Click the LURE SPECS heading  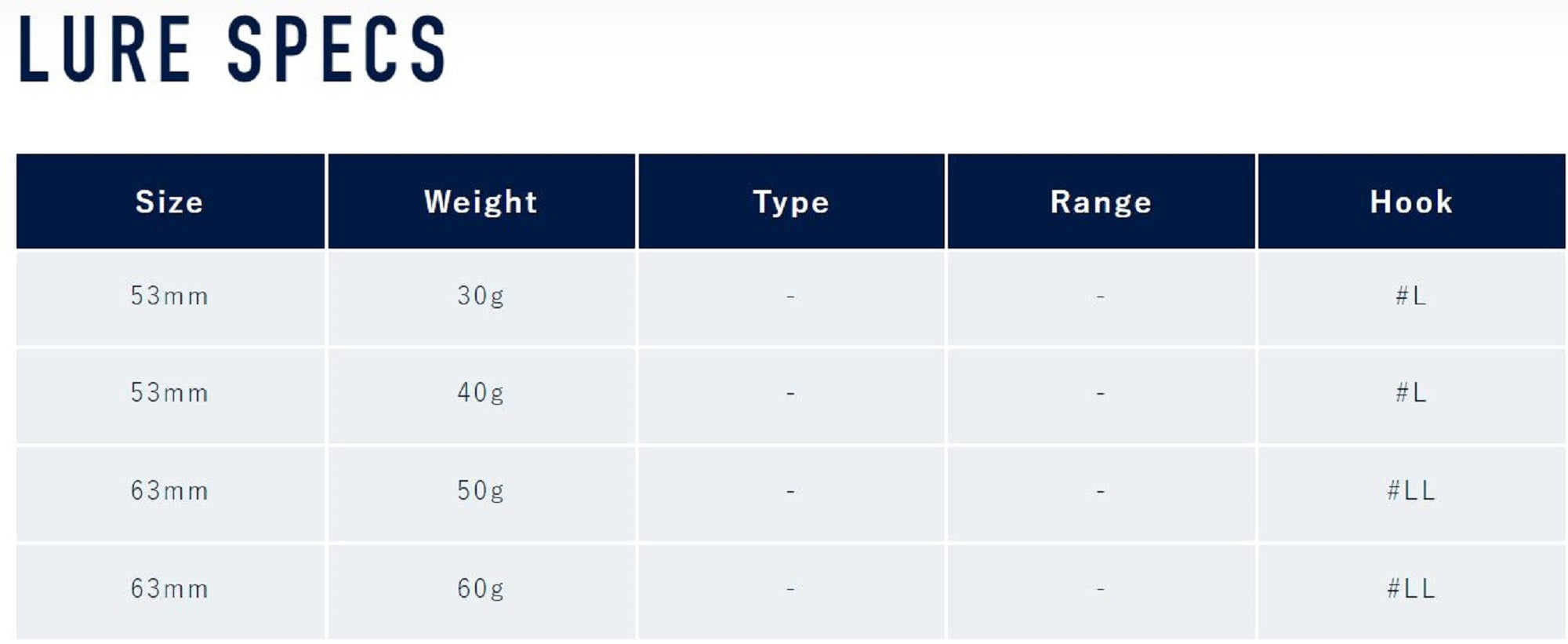coord(232,49)
